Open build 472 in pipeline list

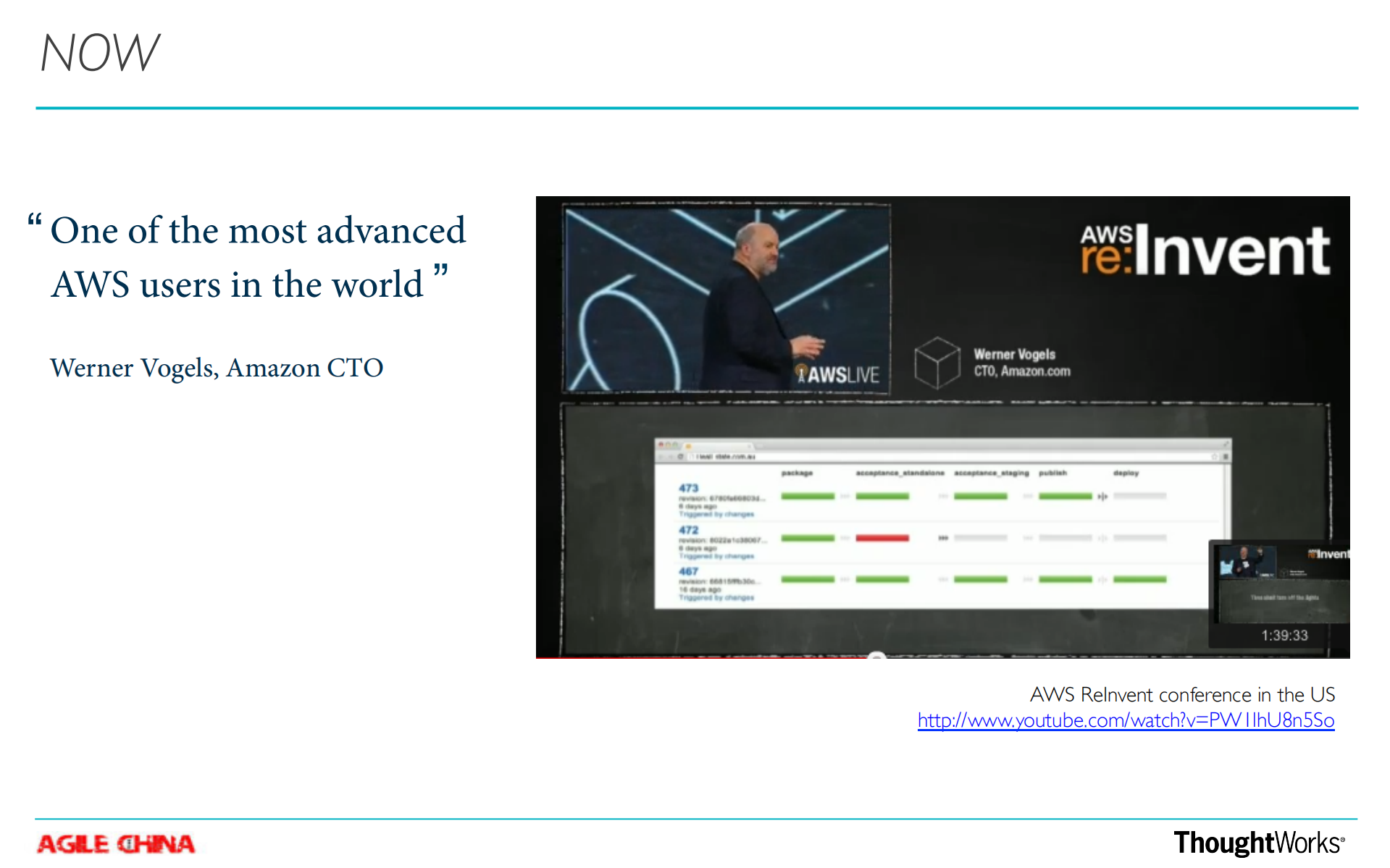pyautogui.click(x=688, y=530)
